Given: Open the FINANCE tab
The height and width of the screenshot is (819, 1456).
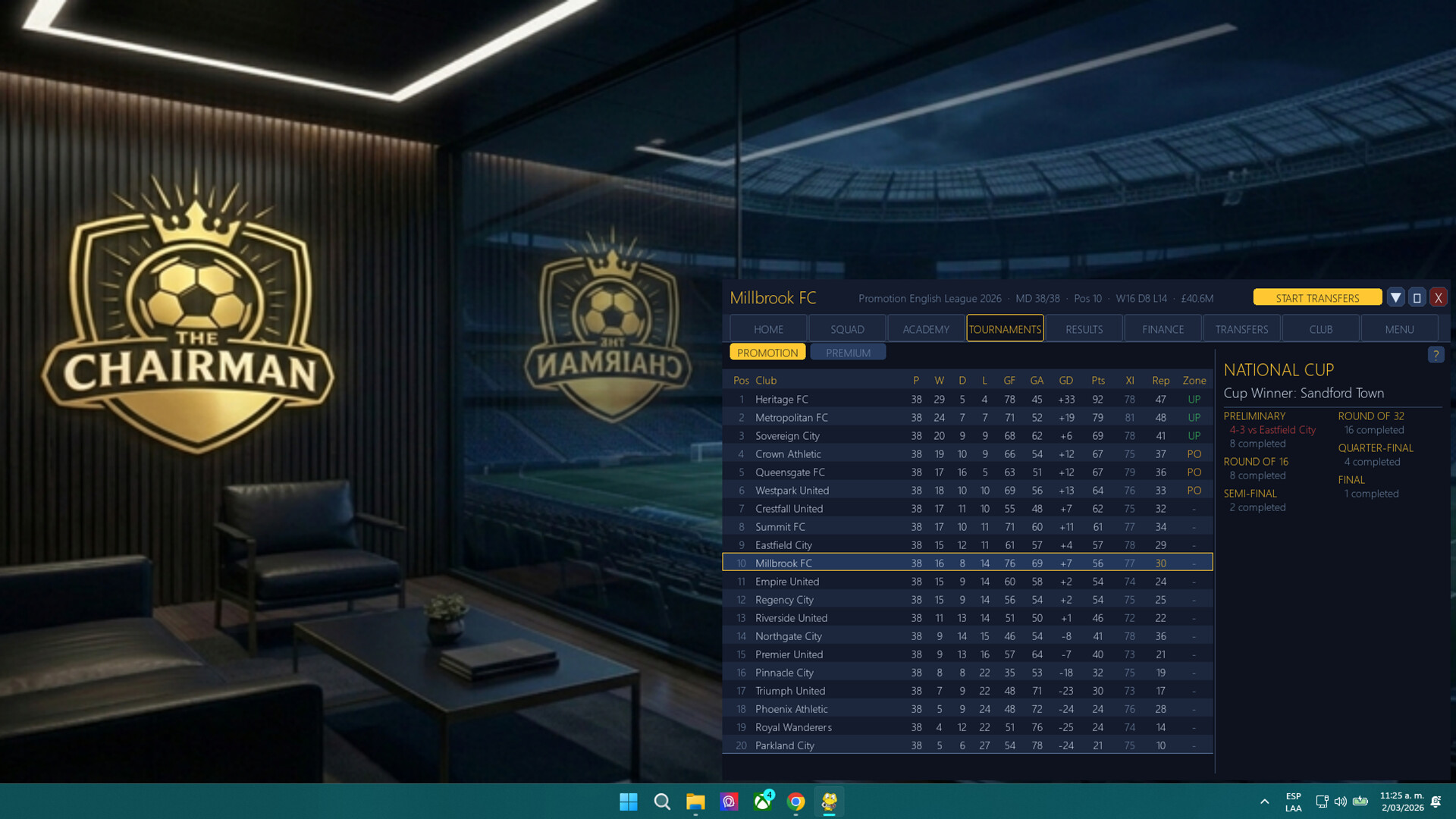Looking at the screenshot, I should coord(1163,329).
